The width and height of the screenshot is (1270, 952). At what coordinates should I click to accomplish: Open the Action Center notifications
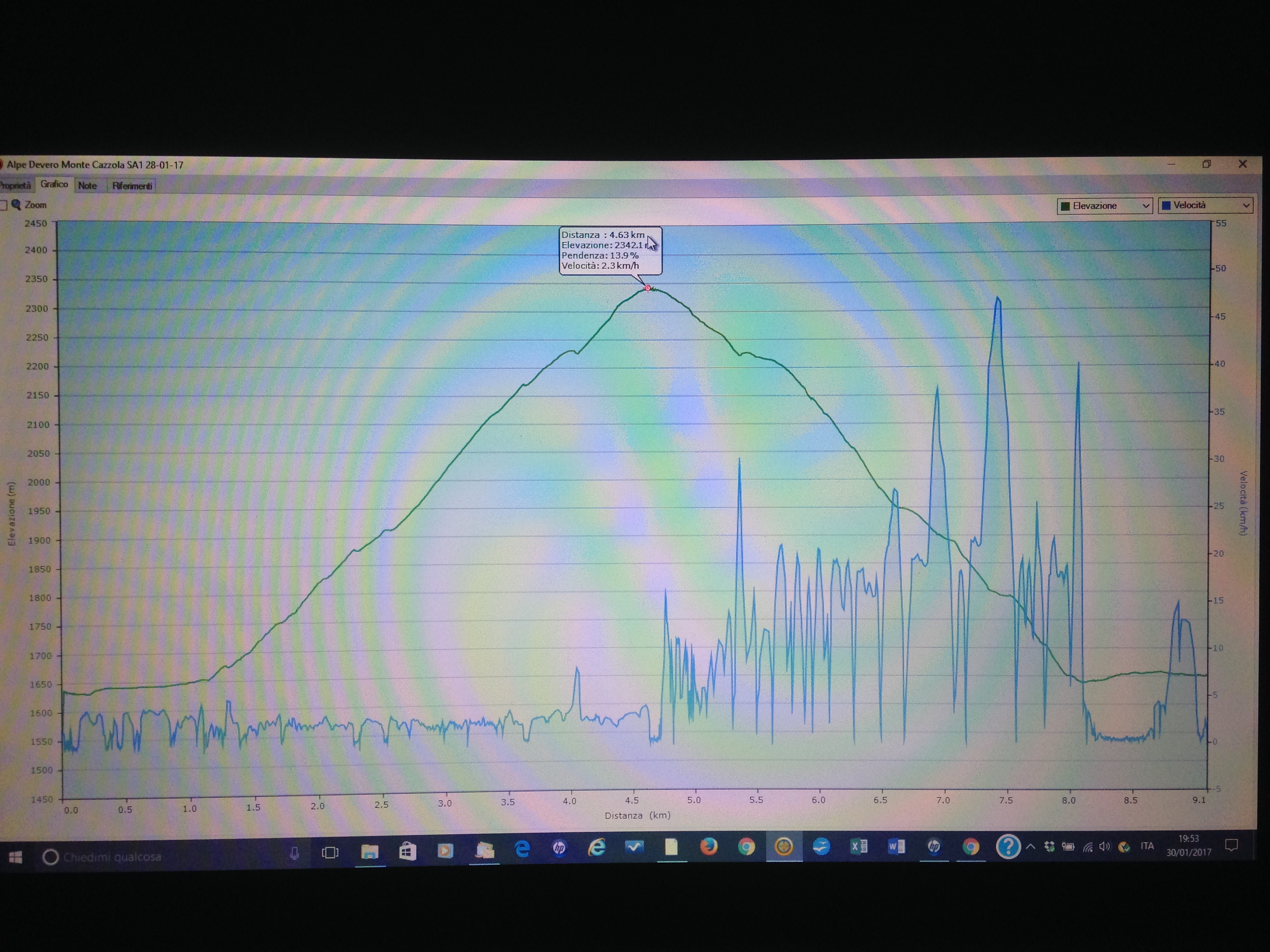[x=1231, y=845]
